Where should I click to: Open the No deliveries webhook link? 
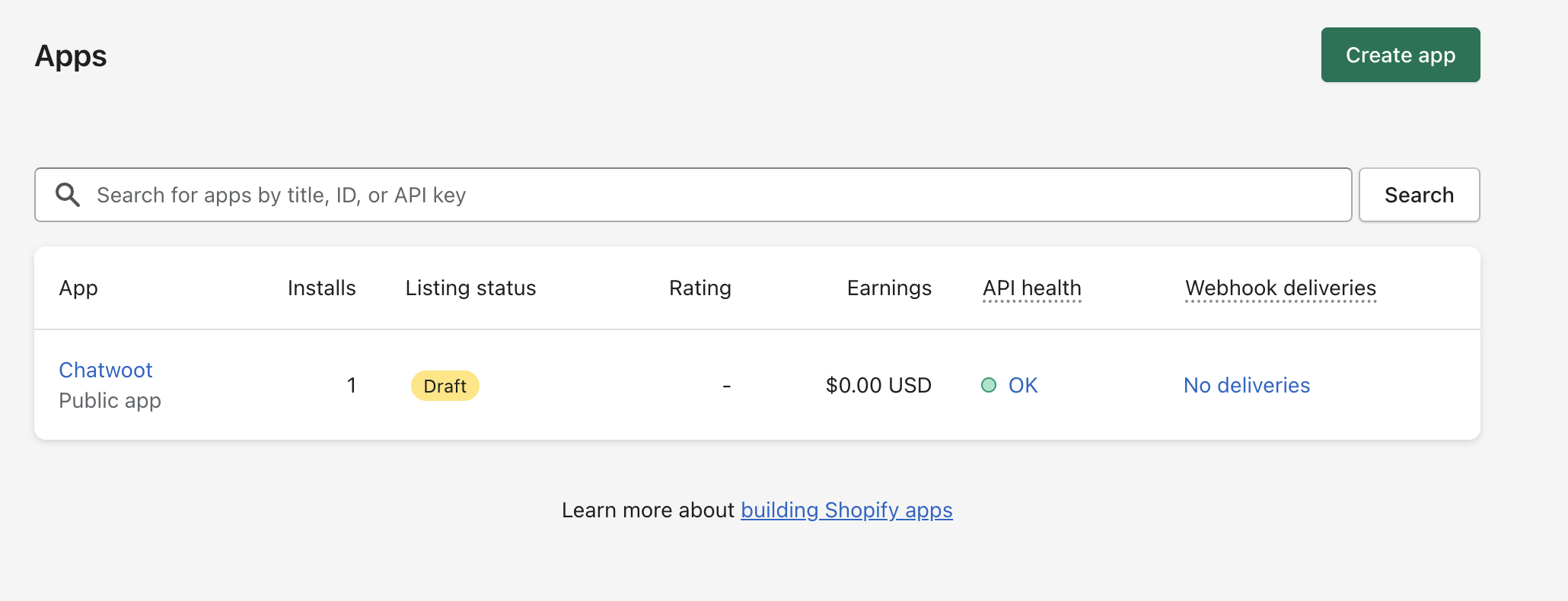1247,385
